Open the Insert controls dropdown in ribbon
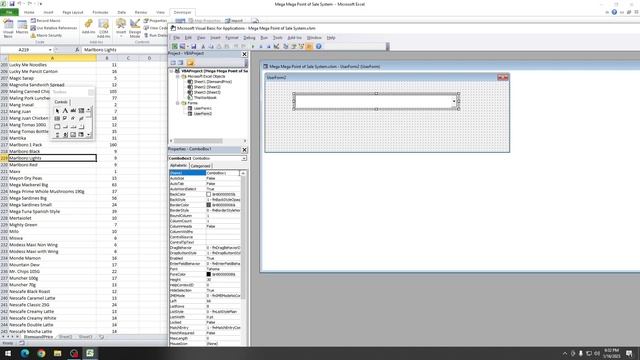Screen dimensions: 640x360 (x=121, y=27)
